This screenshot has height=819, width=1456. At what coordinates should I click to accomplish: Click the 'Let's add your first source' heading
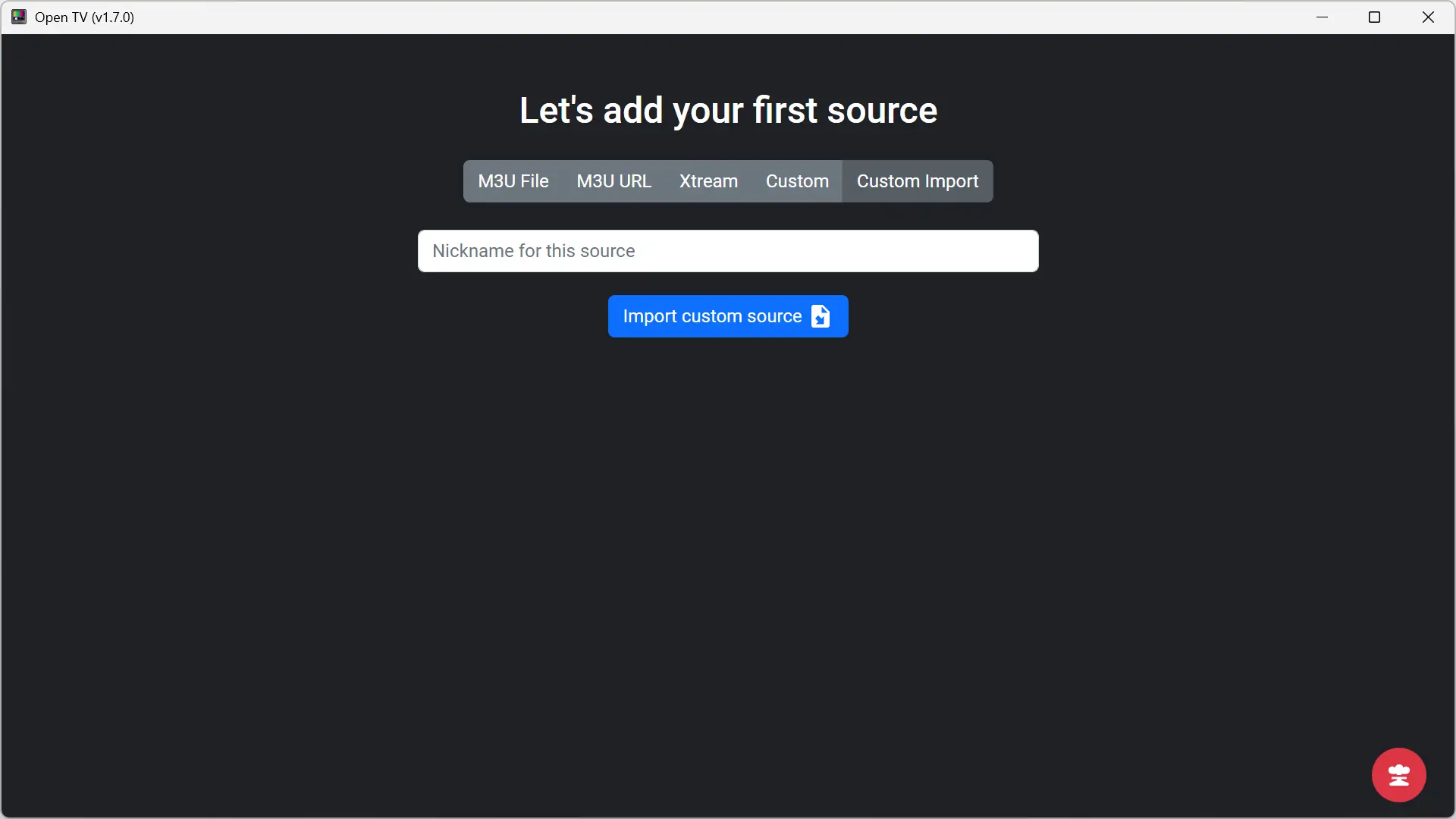tap(728, 111)
